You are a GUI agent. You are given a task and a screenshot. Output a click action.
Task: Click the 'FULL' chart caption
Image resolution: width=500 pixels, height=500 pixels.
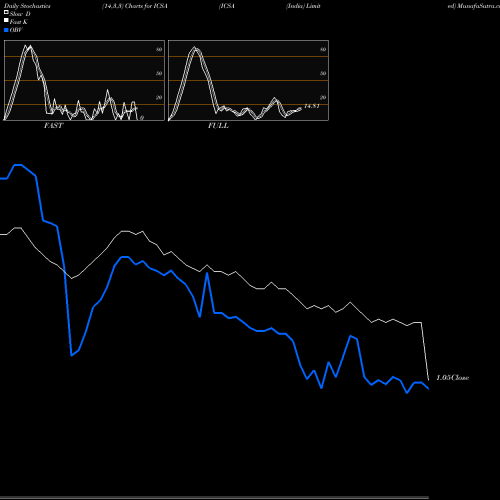(x=218, y=126)
